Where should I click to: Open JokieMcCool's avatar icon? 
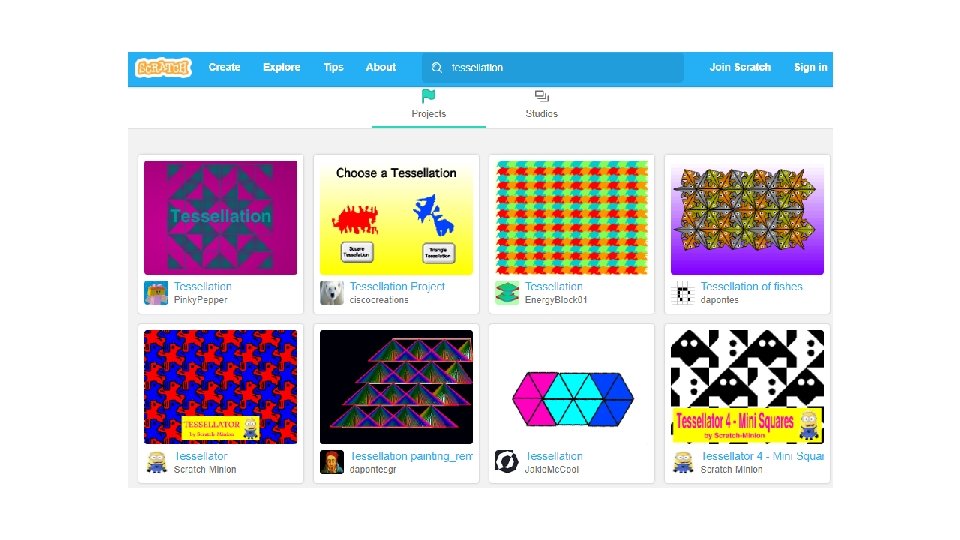tap(507, 462)
